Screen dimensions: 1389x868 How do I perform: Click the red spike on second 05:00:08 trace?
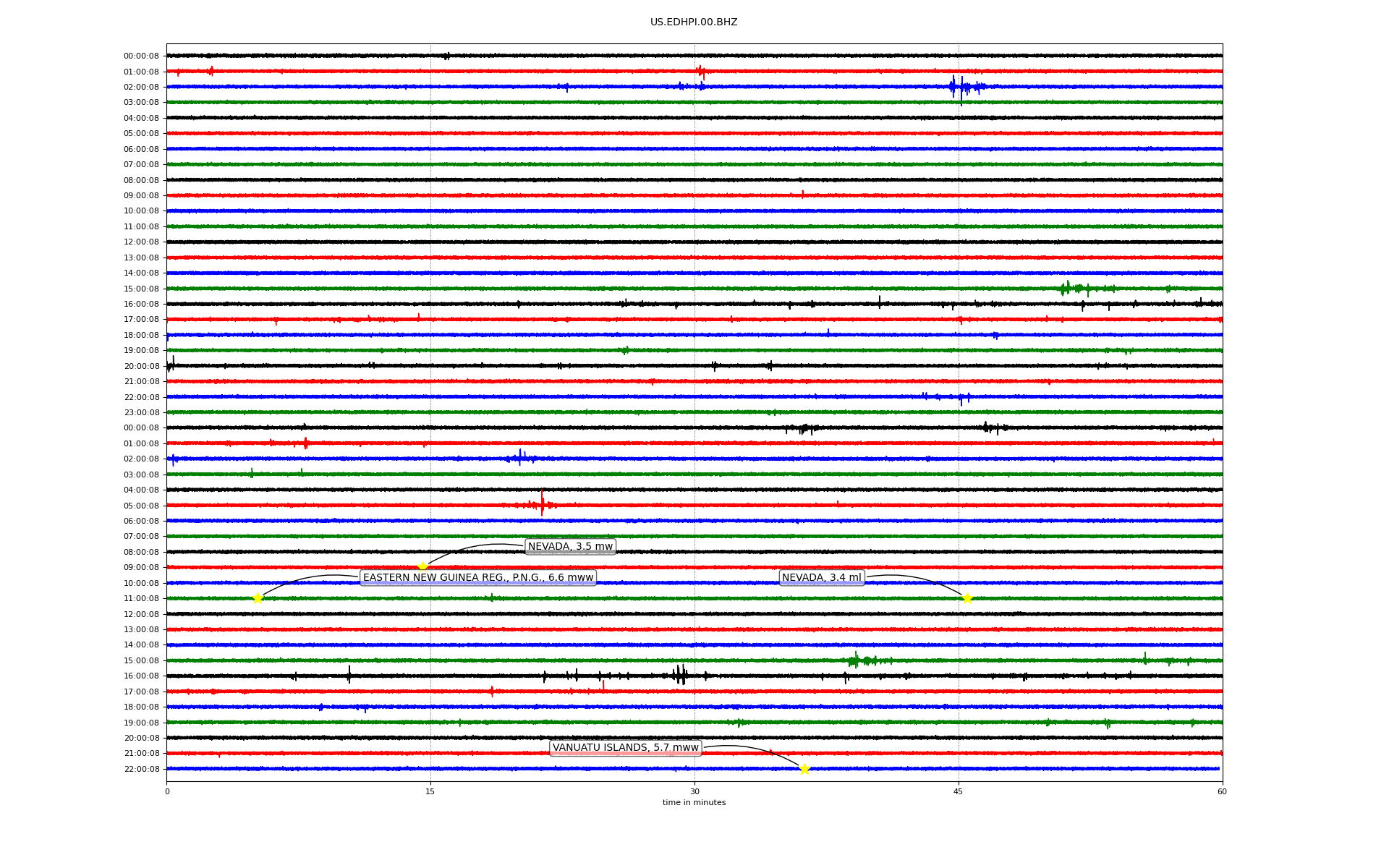542,504
